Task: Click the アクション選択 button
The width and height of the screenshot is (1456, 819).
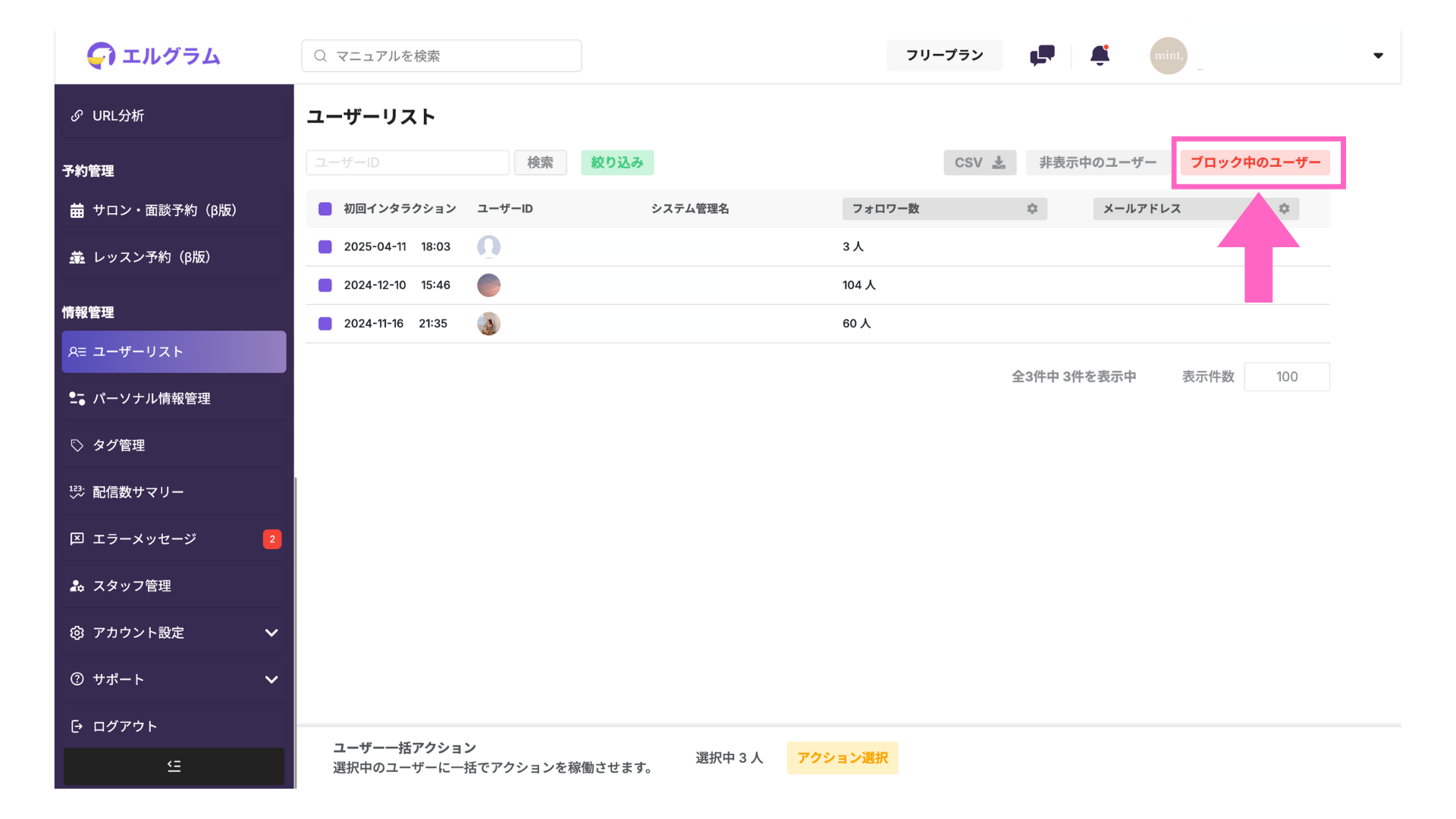Action: click(x=842, y=758)
